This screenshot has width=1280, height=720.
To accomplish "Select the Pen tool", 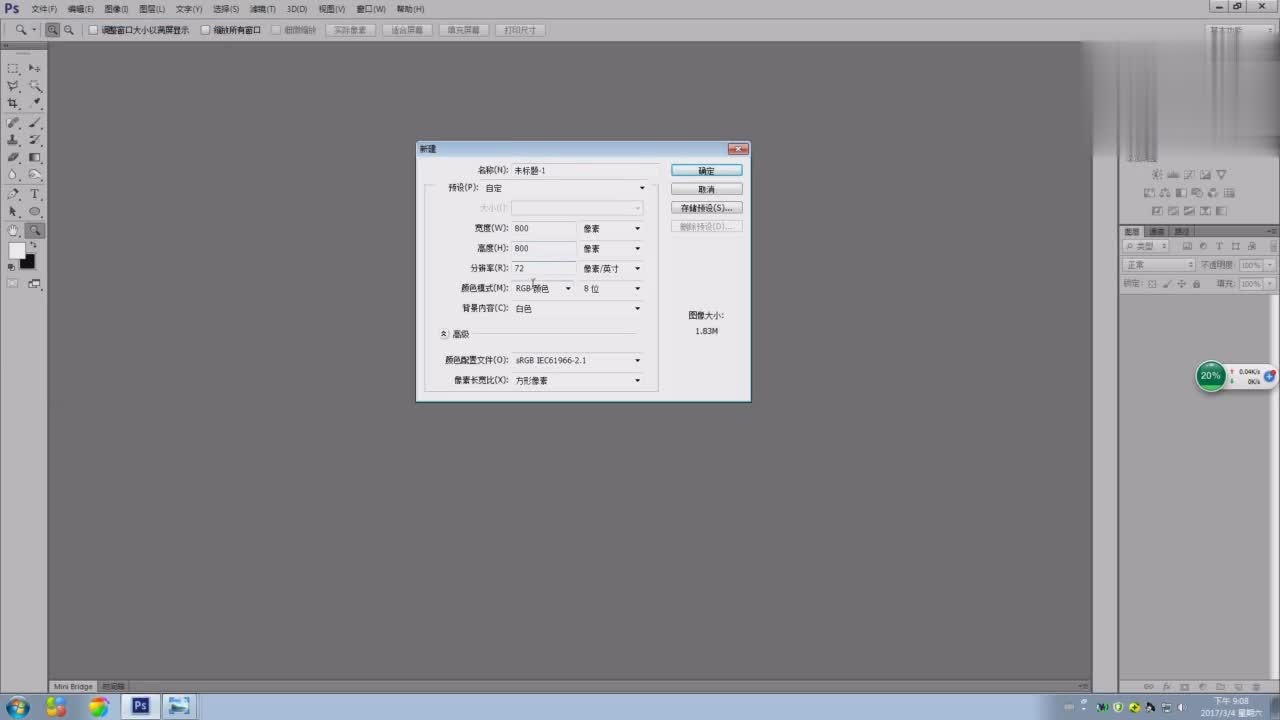I will (x=13, y=194).
